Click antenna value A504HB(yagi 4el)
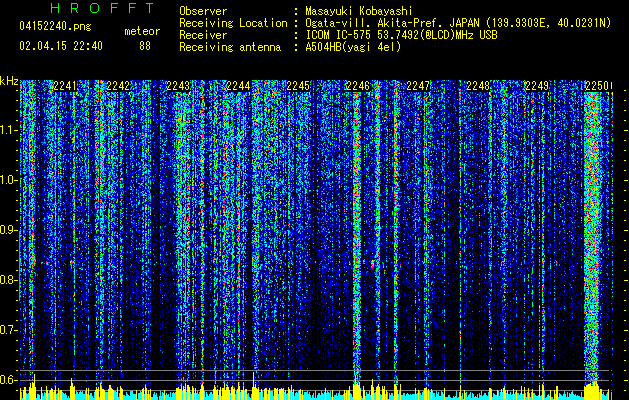629x400 pixels. [353, 47]
